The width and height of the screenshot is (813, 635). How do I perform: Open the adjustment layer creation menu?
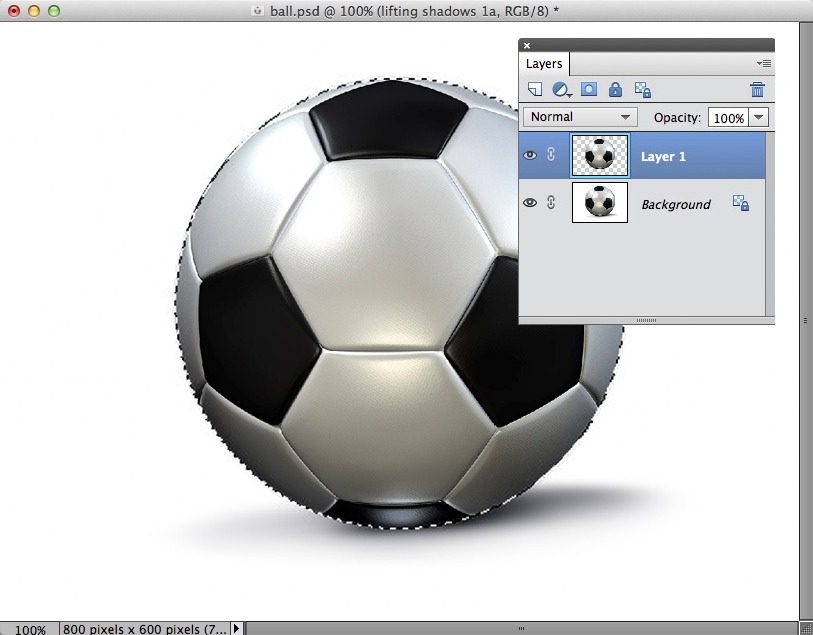click(562, 90)
